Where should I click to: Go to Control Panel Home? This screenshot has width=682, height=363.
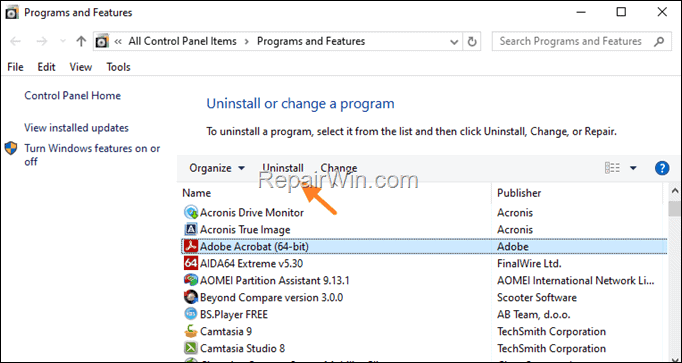[73, 96]
